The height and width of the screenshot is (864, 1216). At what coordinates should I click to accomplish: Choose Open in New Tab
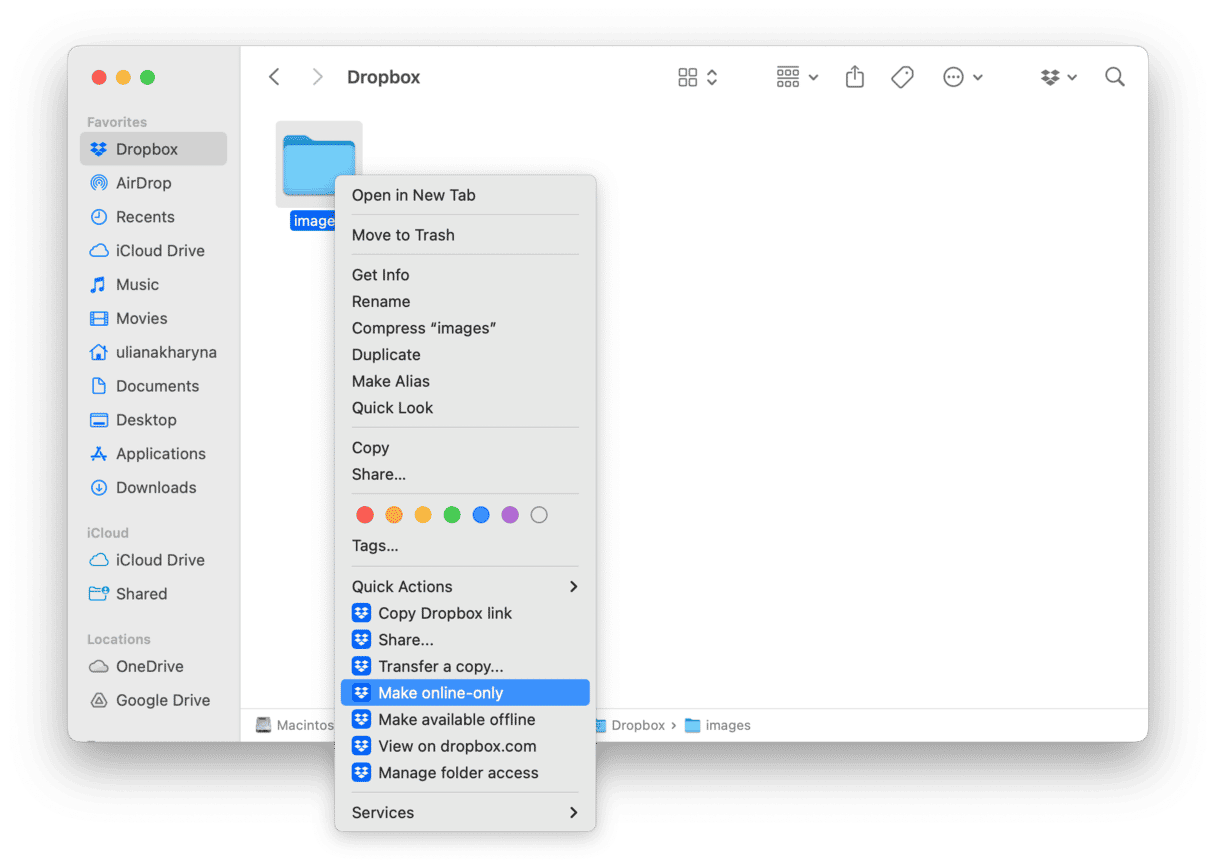pyautogui.click(x=465, y=195)
